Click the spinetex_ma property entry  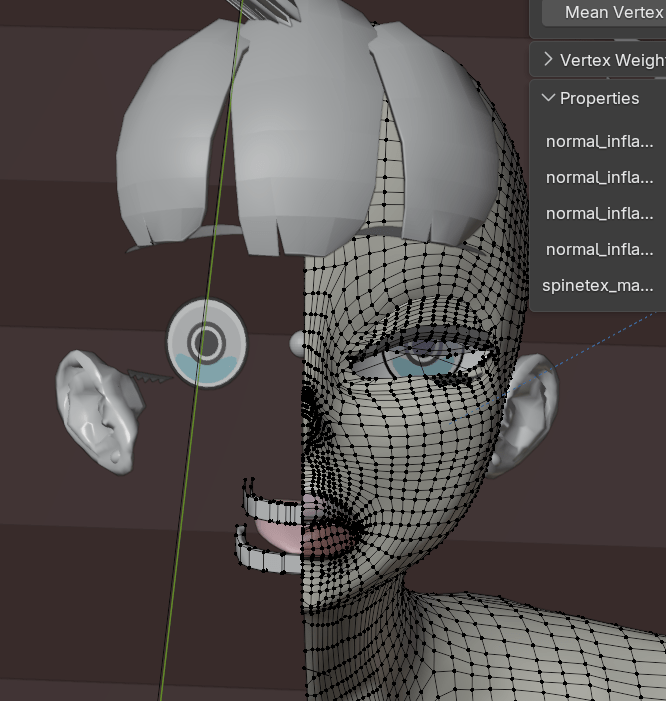598,285
